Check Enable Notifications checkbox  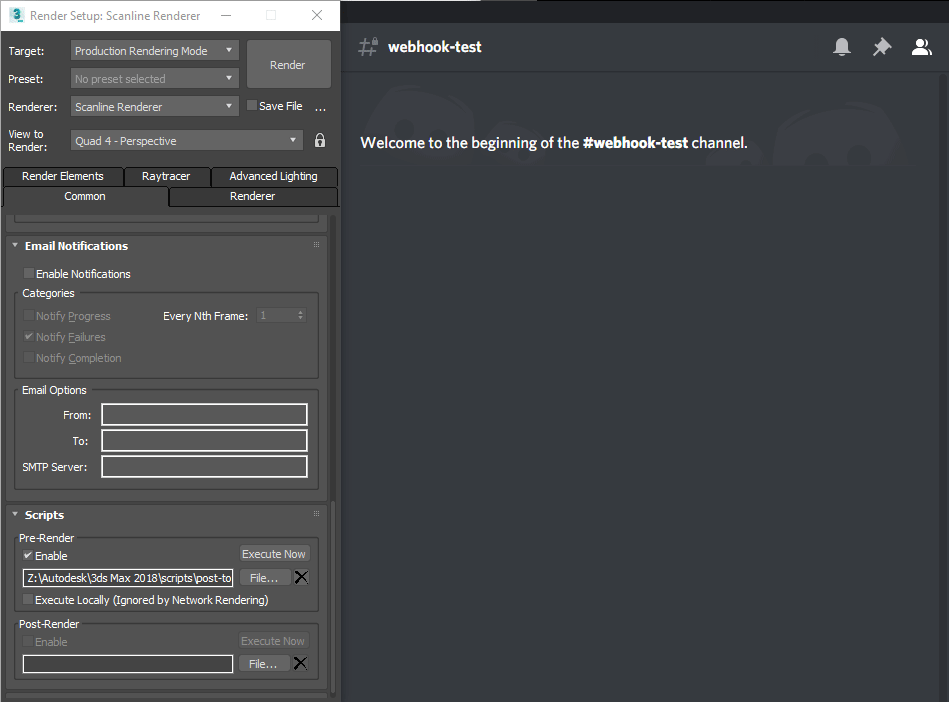point(28,274)
